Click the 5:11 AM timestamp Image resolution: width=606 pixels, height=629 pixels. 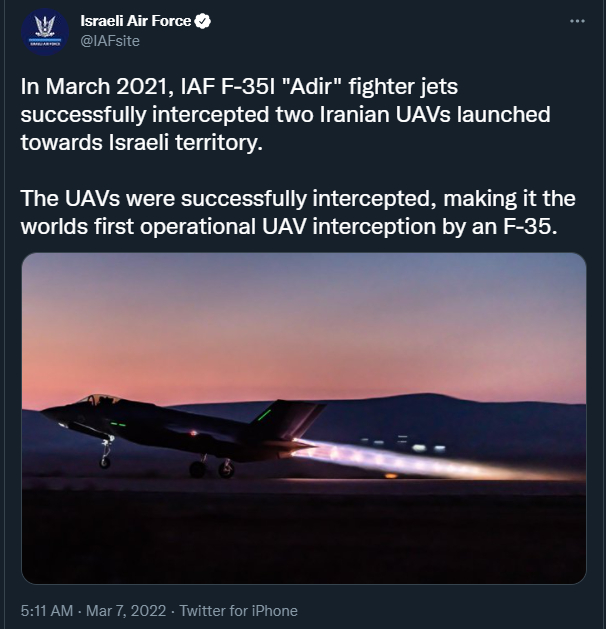tap(48, 610)
